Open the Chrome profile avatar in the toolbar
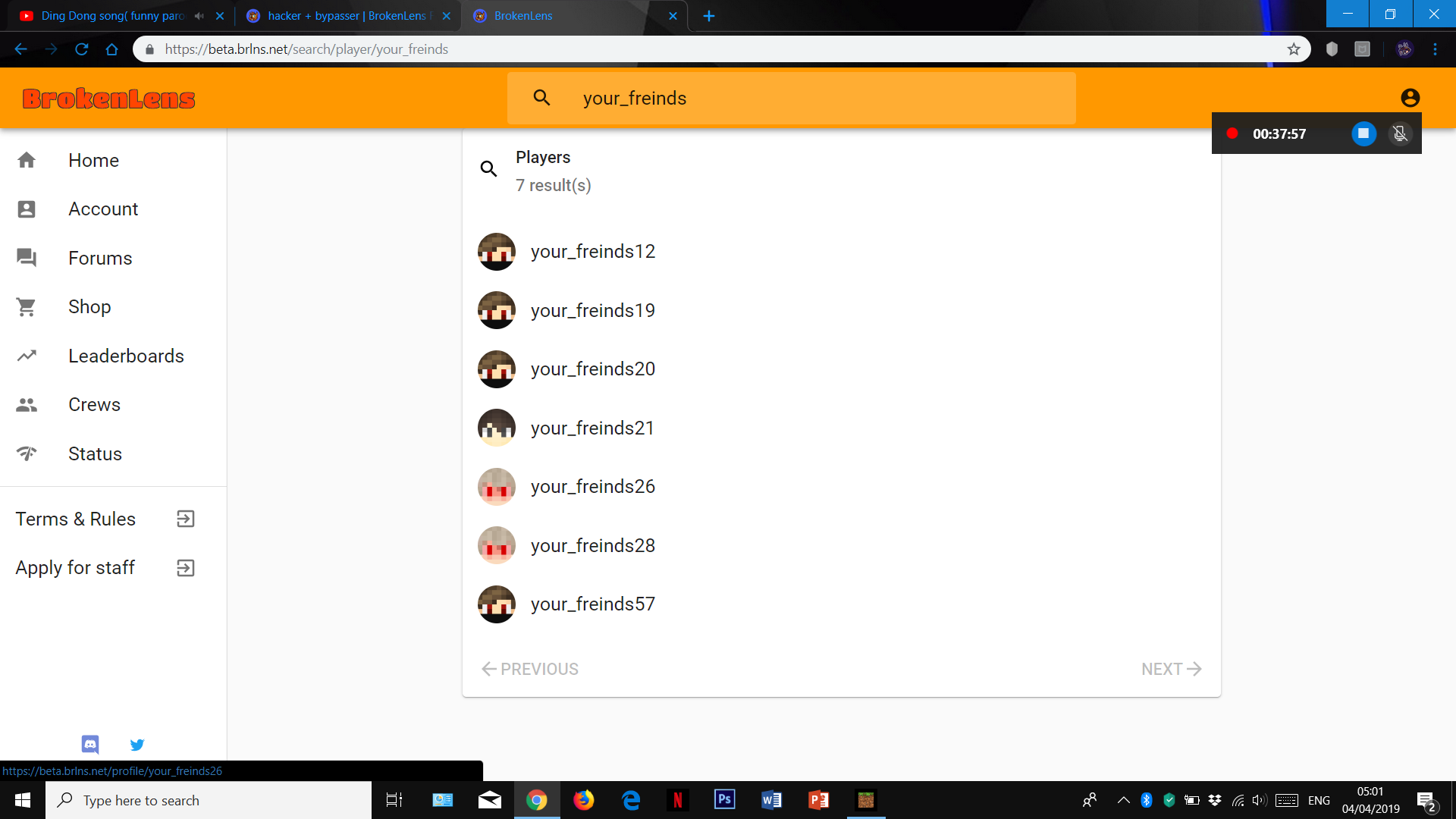Screen dimensions: 1456x819 click(x=1404, y=49)
